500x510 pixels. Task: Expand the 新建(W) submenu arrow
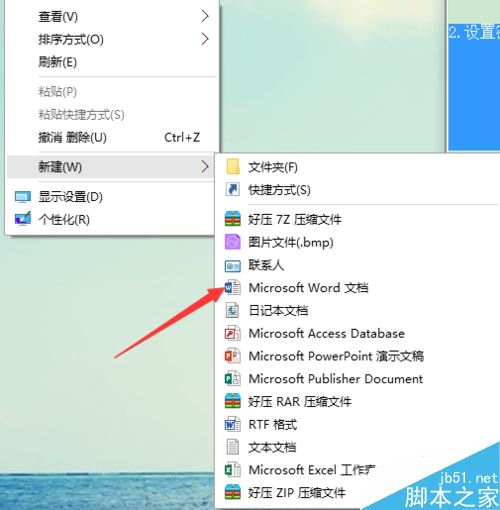pos(205,166)
